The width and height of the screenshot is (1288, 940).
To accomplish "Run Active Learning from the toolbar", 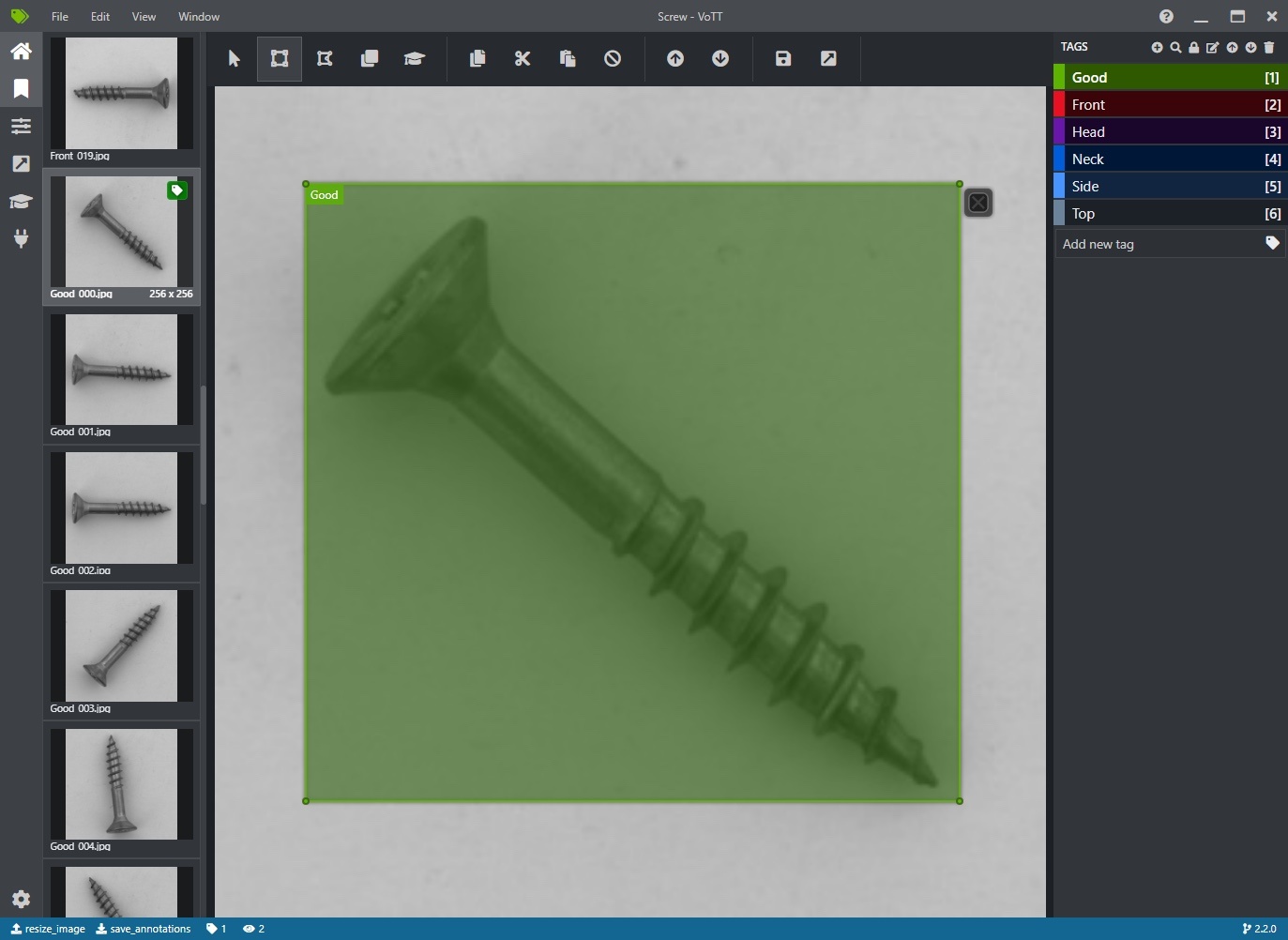I will [415, 58].
